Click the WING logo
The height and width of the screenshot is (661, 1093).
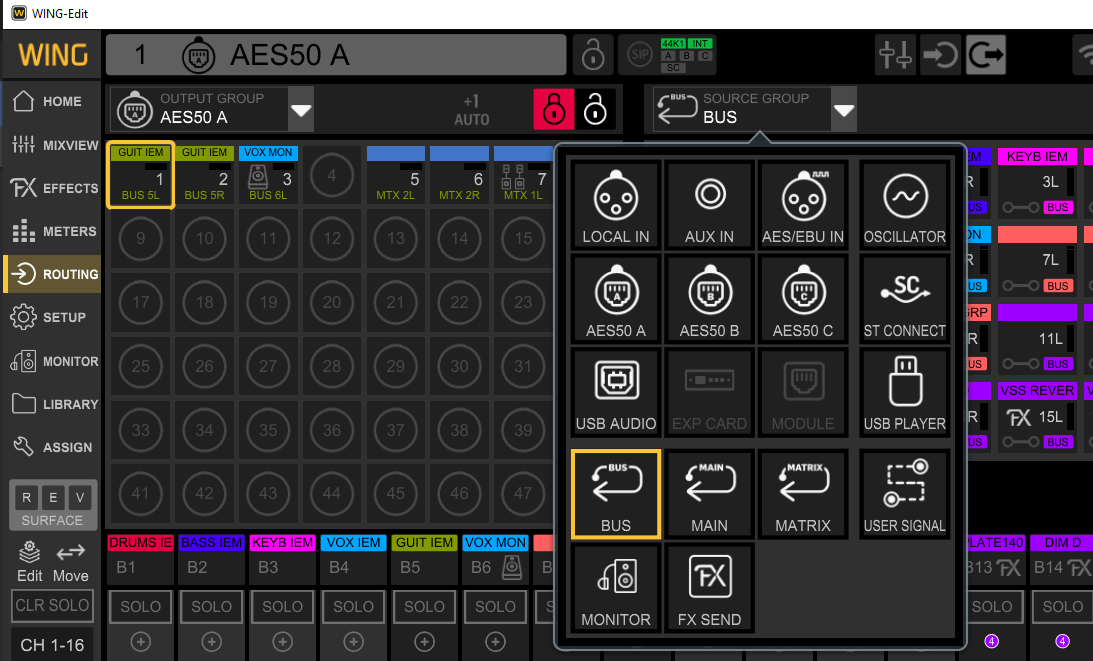pyautogui.click(x=53, y=54)
